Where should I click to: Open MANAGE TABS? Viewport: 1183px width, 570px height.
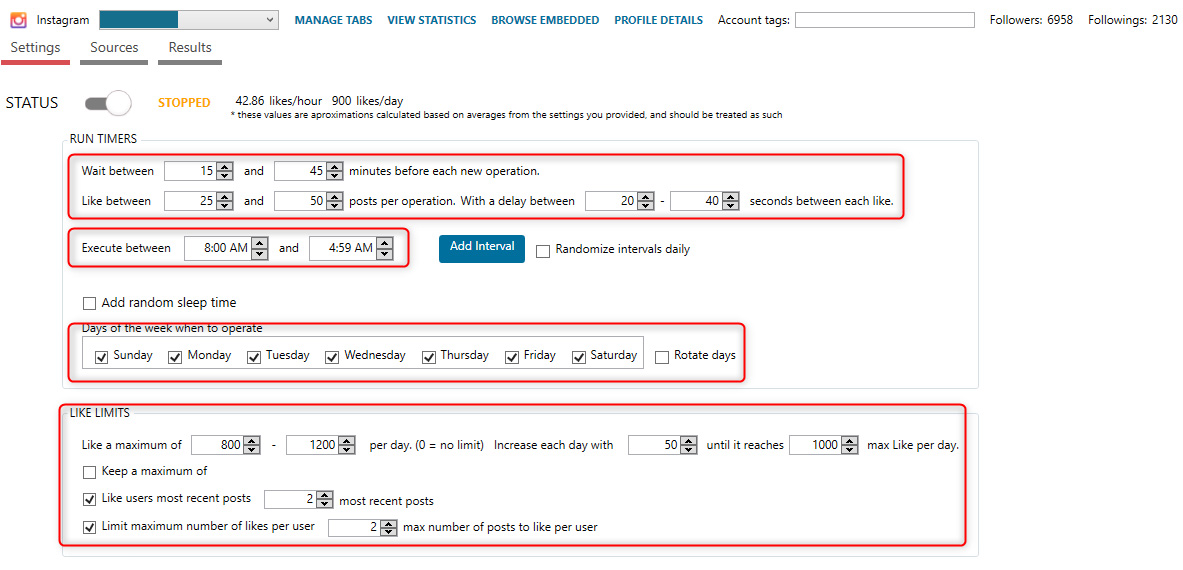click(x=333, y=20)
